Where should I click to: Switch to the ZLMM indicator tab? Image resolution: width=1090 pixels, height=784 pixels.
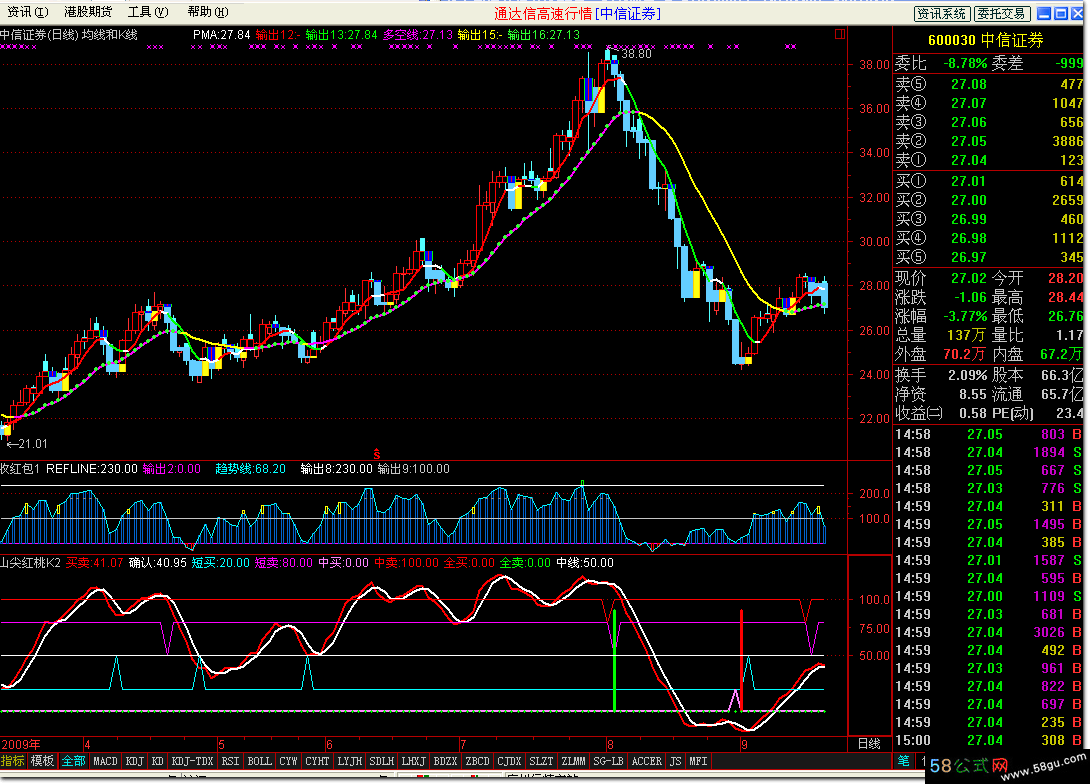pyautogui.click(x=574, y=761)
